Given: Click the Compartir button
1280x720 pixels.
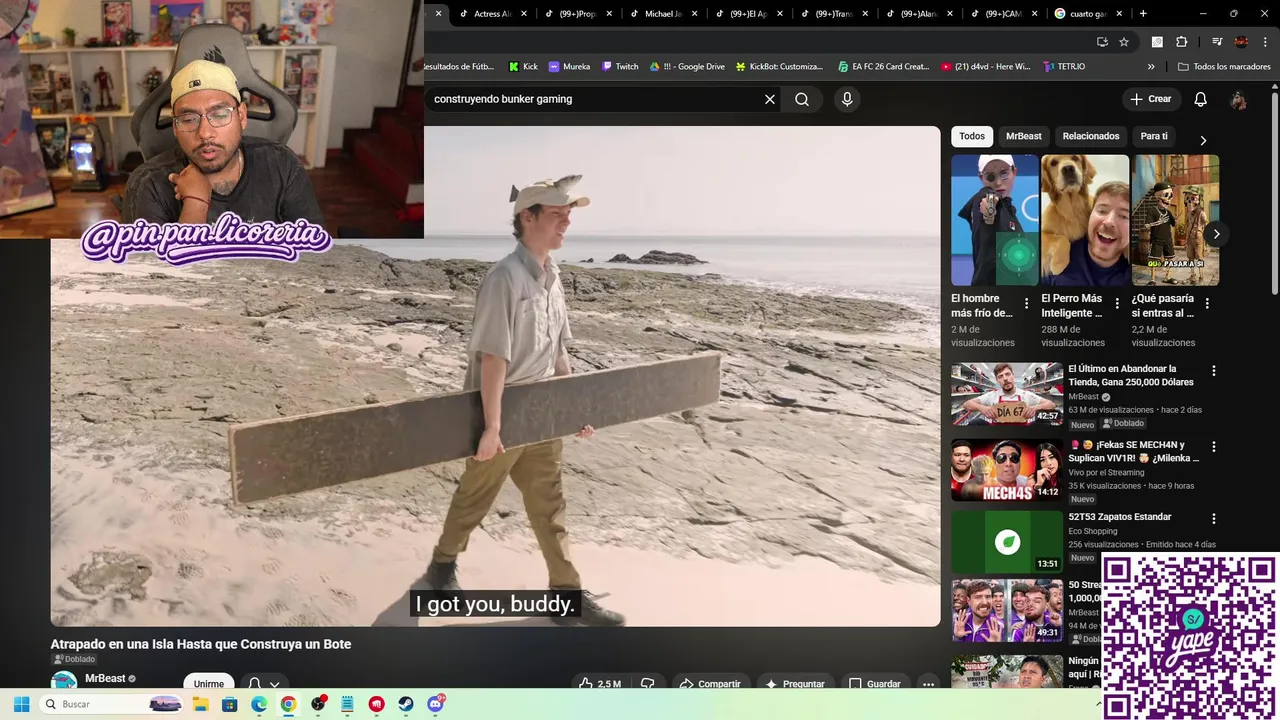Looking at the screenshot, I should click(710, 684).
